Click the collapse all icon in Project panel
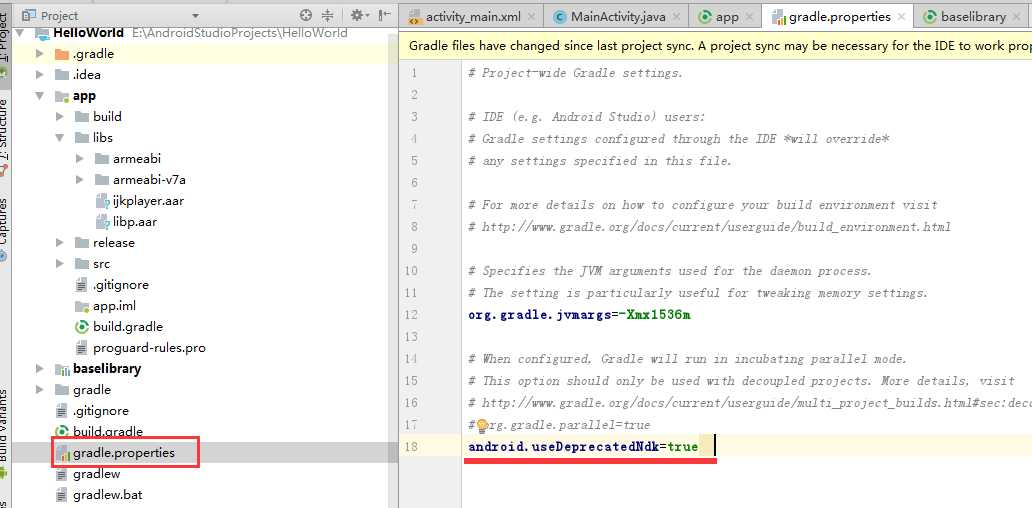Viewport: 1032px width, 508px height. tap(327, 15)
